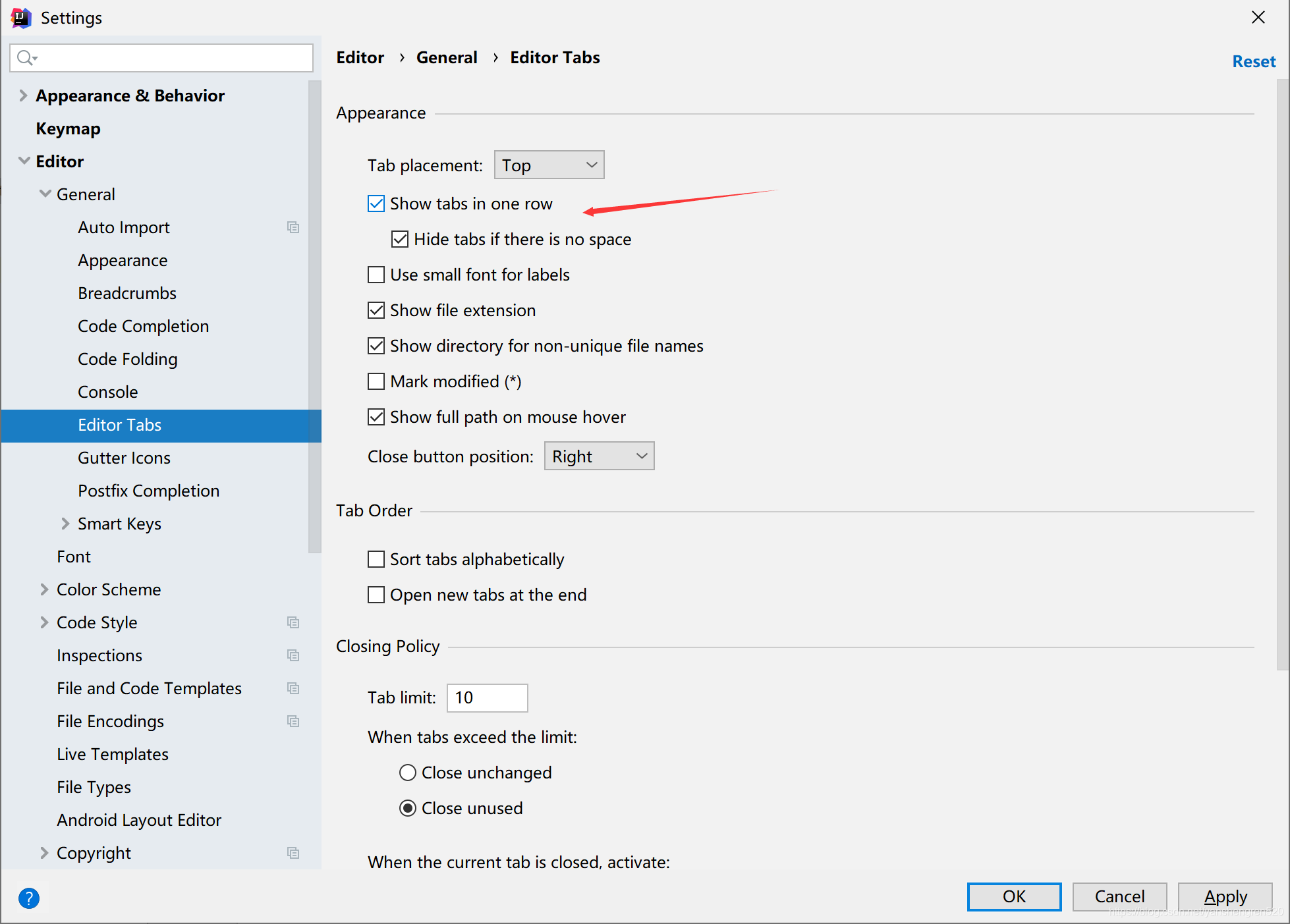Viewport: 1290px width, 924px height.
Task: Click project-level icon beside Auto Import
Action: click(293, 227)
